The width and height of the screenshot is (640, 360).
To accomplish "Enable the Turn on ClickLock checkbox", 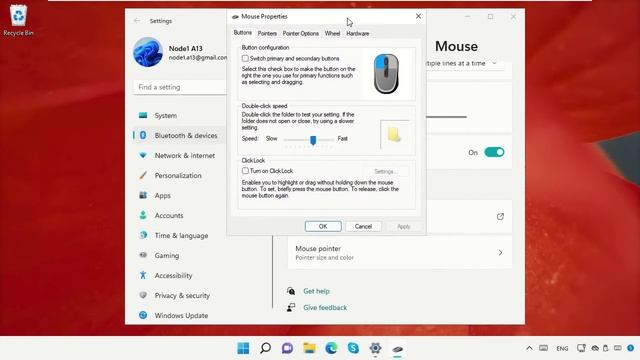I will click(x=245, y=171).
